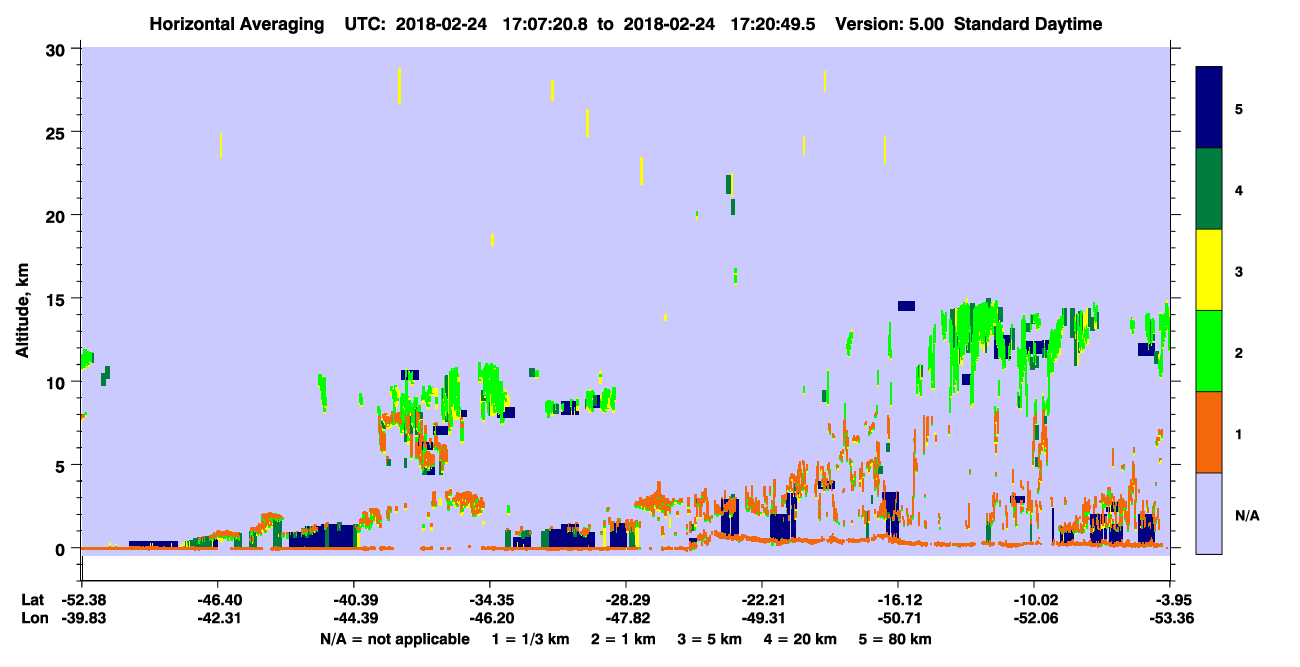
Task: Click the colorbar label '2'
Action: pyautogui.click(x=1239, y=352)
